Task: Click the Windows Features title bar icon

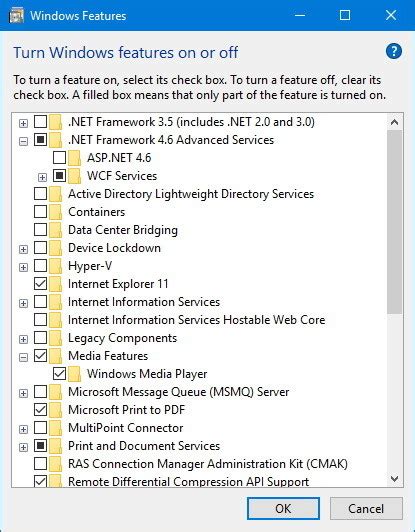Action: [16, 16]
